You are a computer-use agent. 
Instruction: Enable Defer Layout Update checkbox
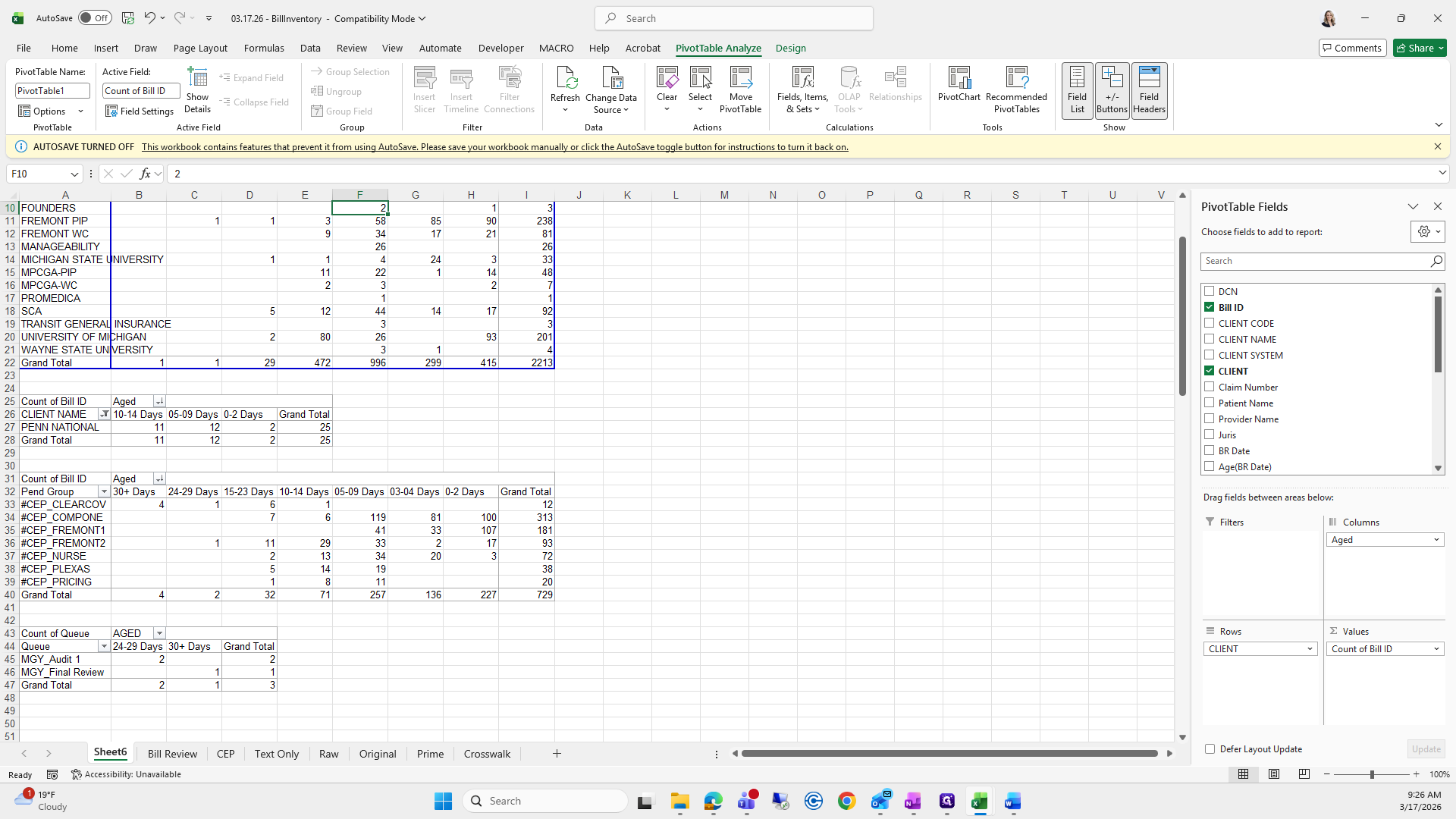tap(1210, 748)
